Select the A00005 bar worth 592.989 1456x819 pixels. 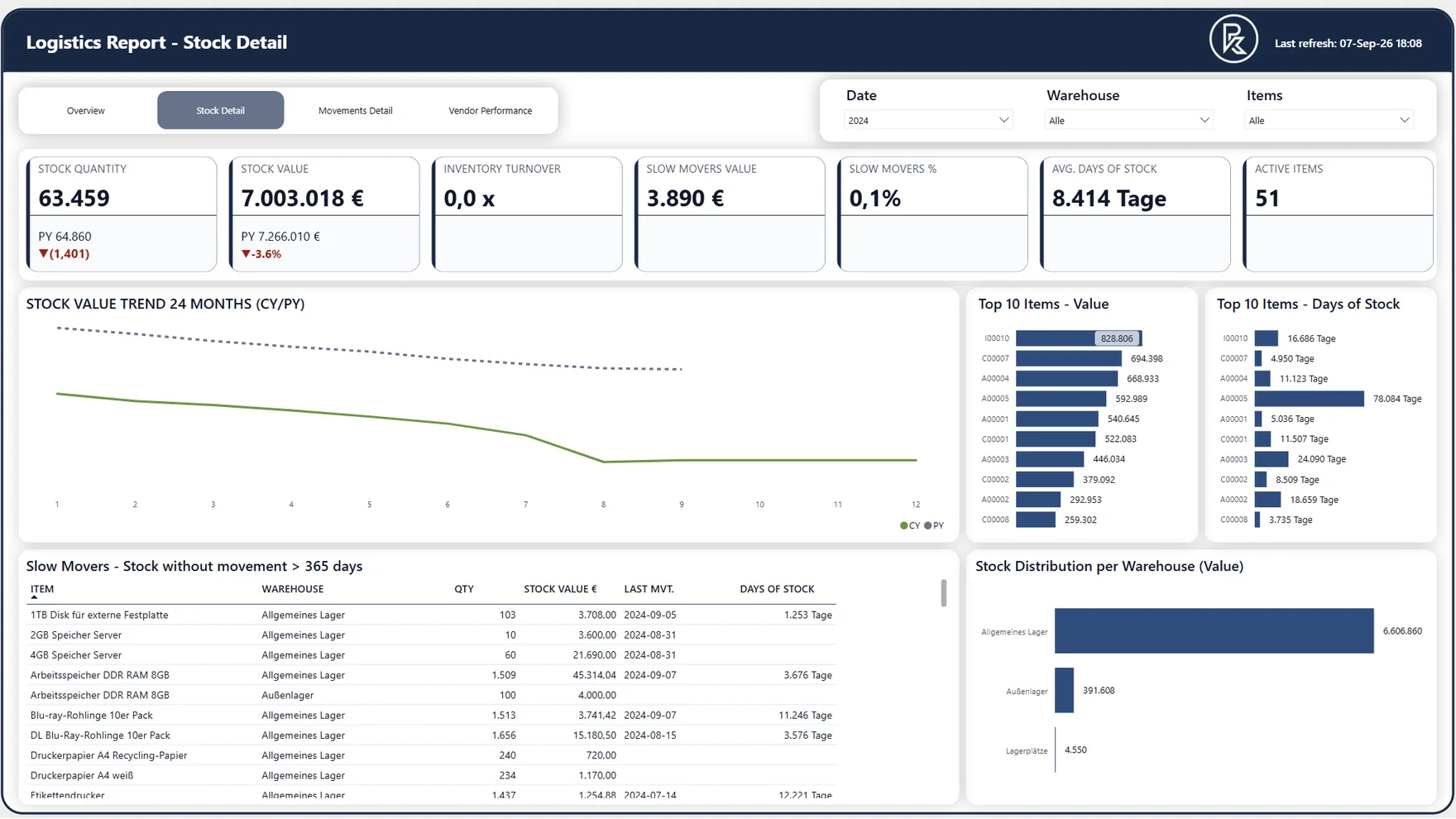click(x=1061, y=399)
